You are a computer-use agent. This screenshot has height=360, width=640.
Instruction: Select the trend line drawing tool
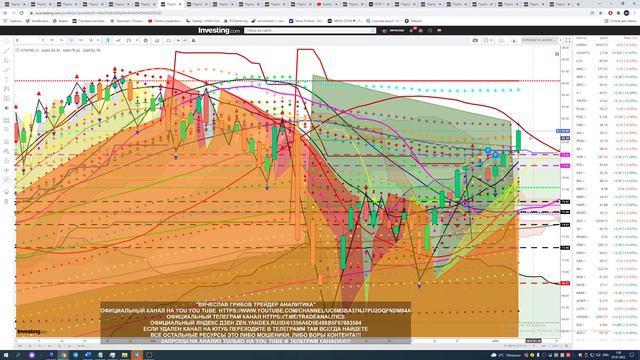[6, 51]
